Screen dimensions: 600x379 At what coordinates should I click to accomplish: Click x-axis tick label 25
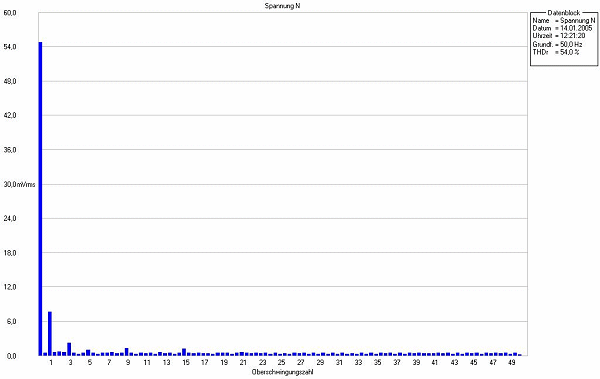coord(281,362)
